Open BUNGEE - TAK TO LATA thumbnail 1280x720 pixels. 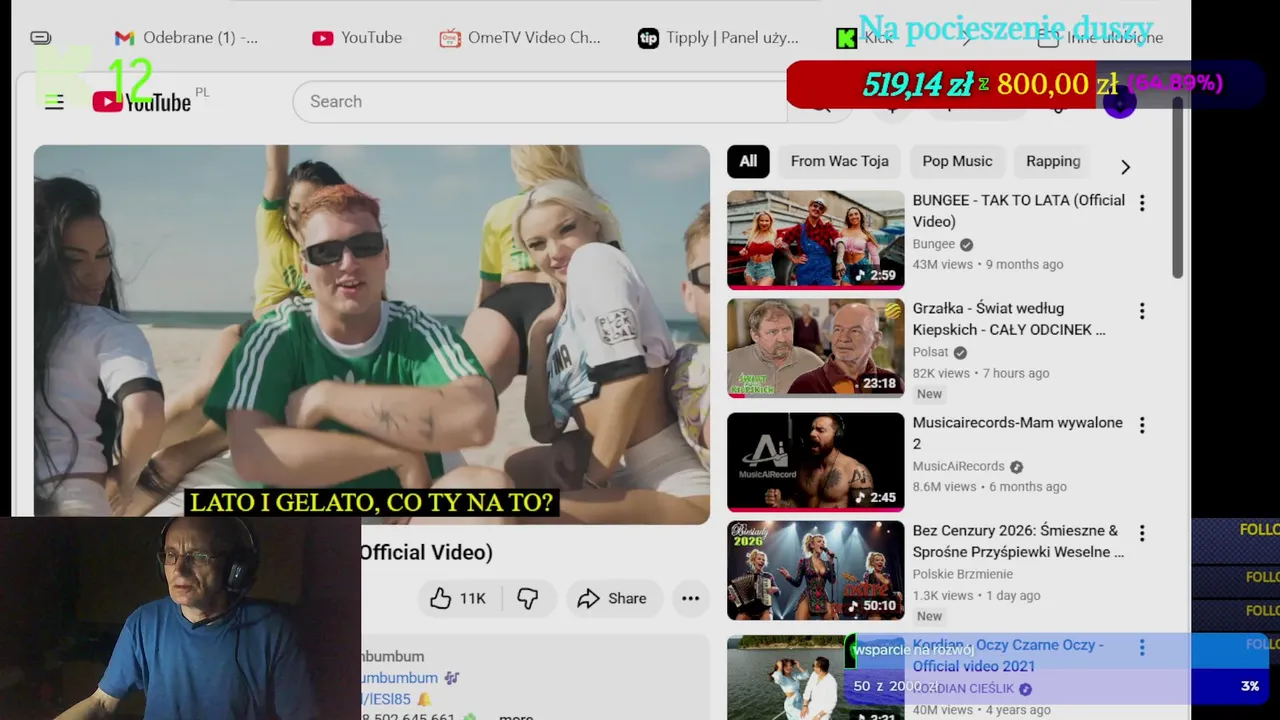(815, 239)
